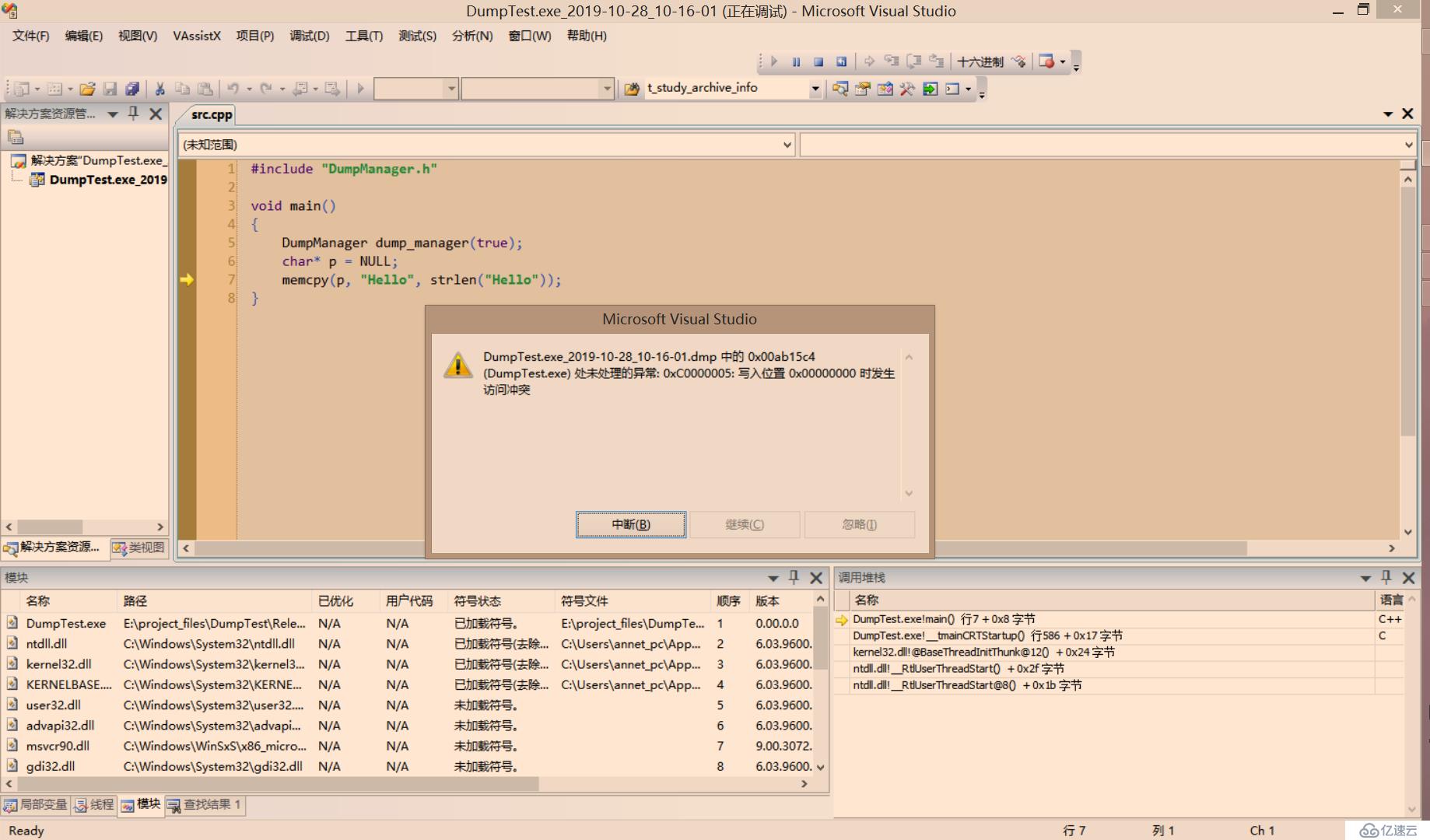Click the Properties Window icon in the toolbar
Image resolution: width=1430 pixels, height=840 pixels.
863,89
